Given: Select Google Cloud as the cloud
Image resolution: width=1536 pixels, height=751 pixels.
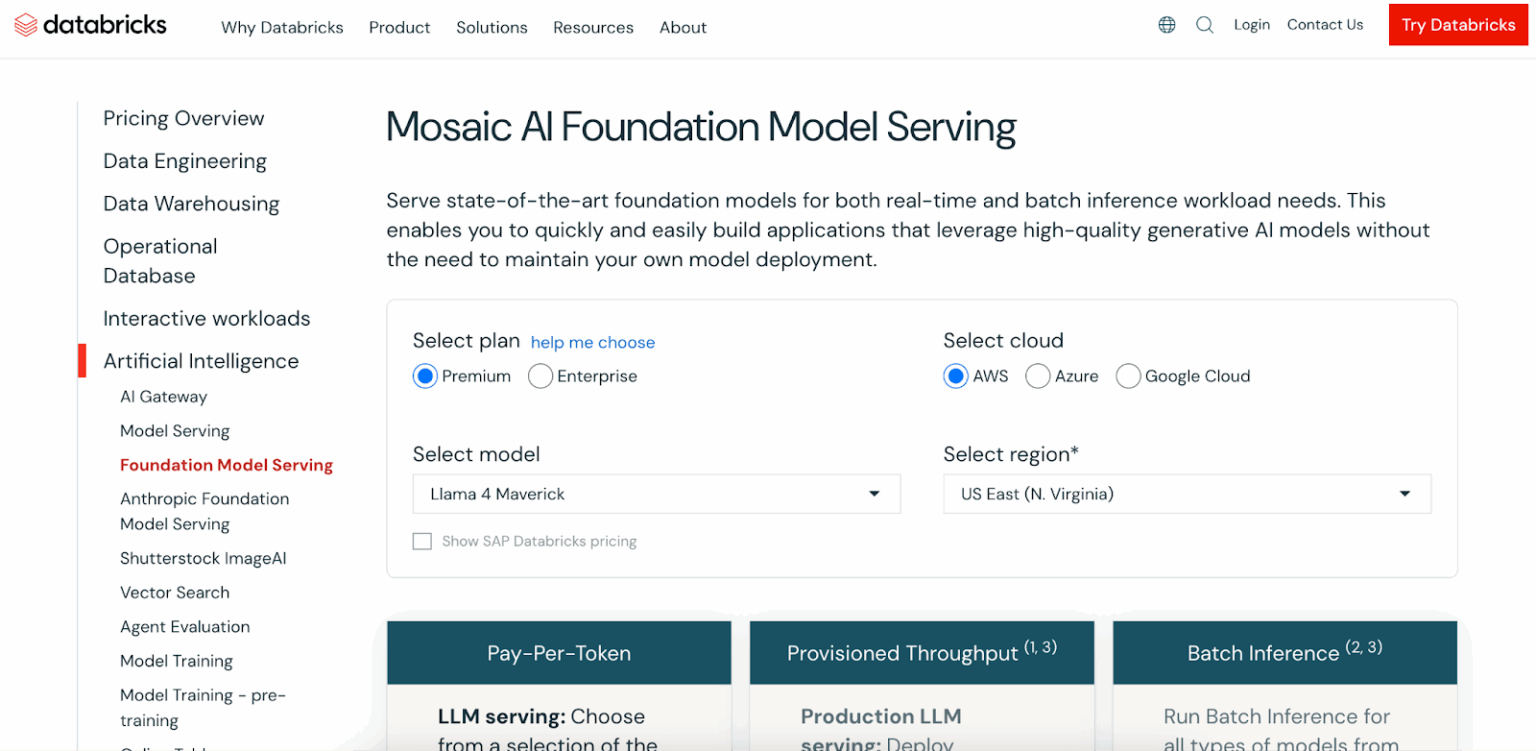Looking at the screenshot, I should 1128,376.
